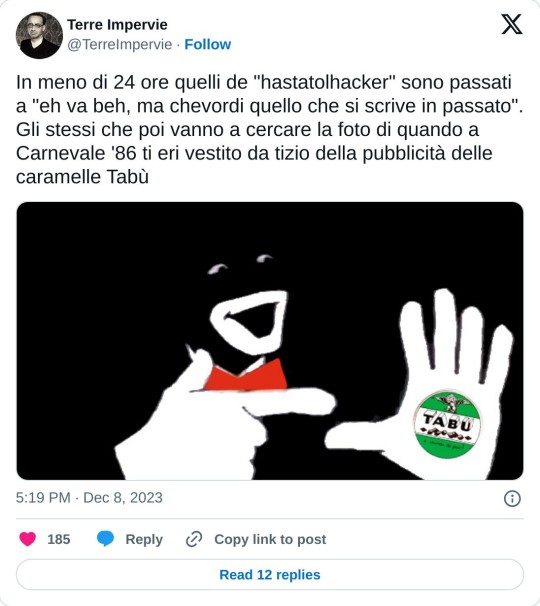Like the post with the heart icon
540x606 pixels.
tap(27, 539)
